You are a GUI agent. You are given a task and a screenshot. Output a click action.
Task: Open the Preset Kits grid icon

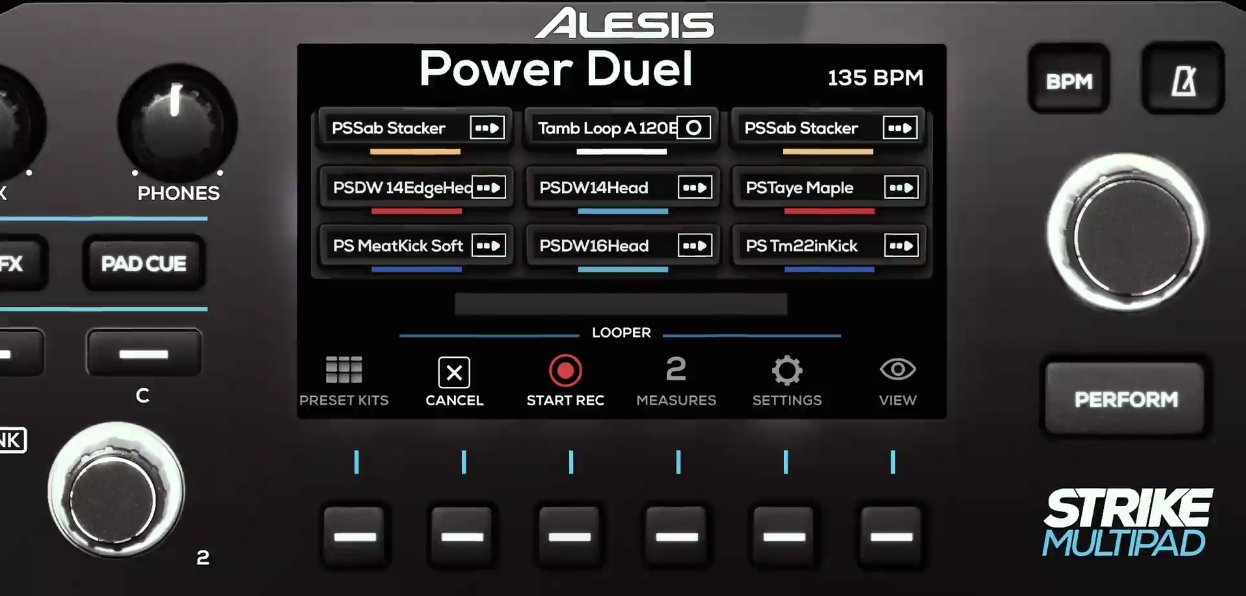pyautogui.click(x=344, y=371)
